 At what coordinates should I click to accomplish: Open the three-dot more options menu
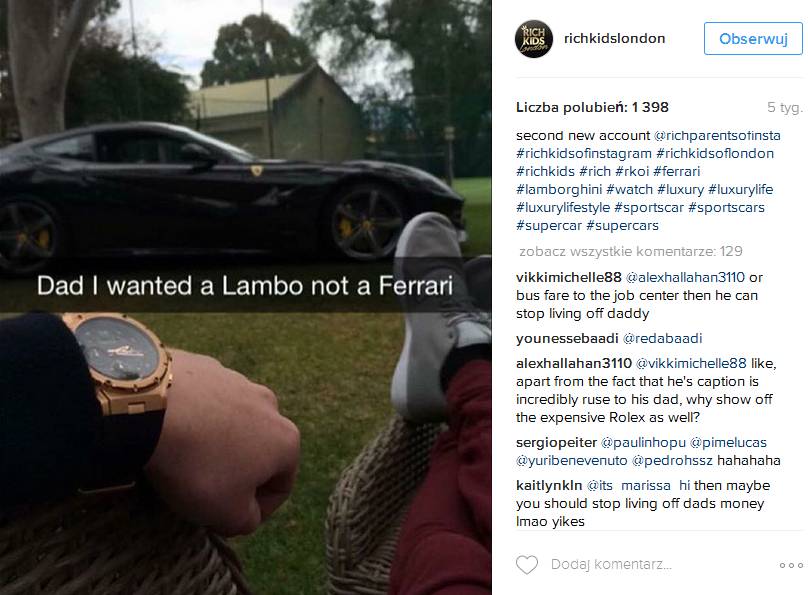791,565
